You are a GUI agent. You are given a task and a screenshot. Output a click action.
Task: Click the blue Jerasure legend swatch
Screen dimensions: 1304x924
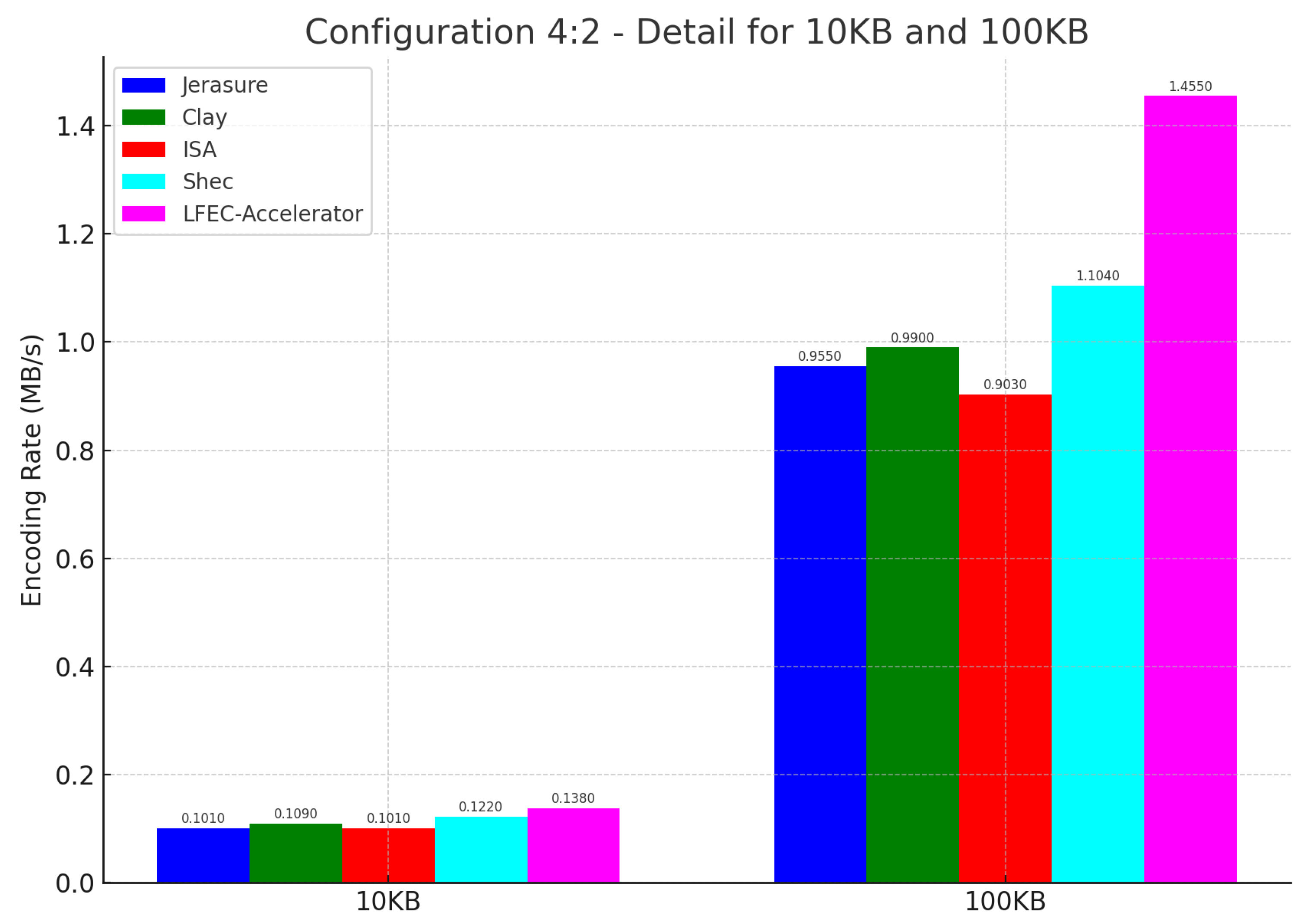(143, 86)
